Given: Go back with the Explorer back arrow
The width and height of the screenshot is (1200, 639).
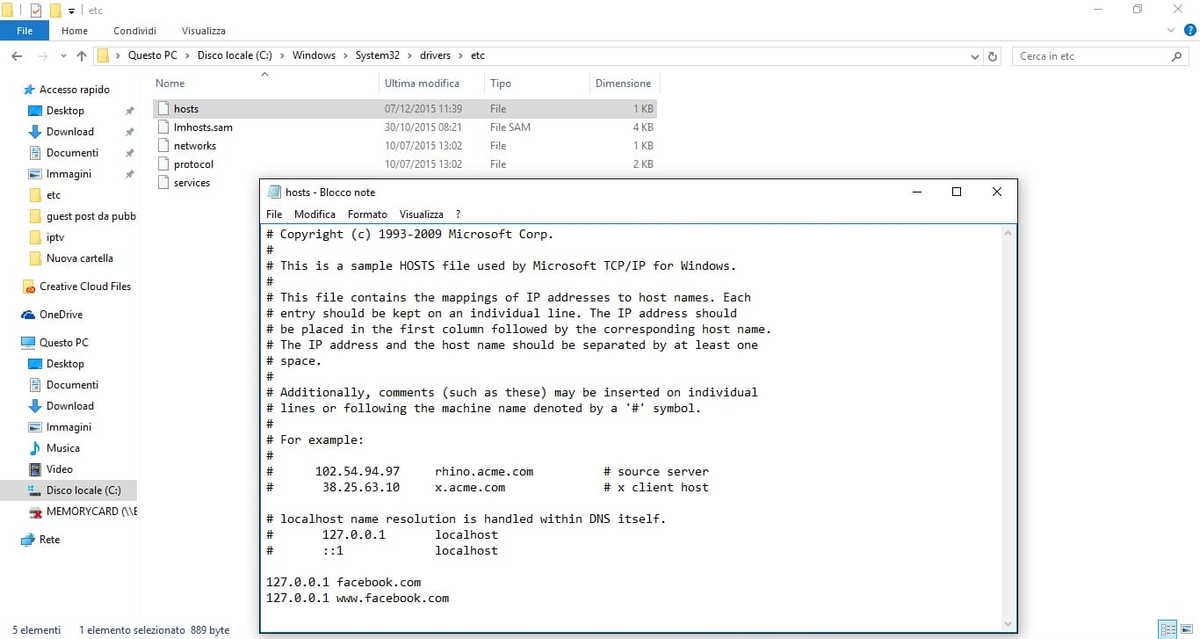Looking at the screenshot, I should pos(17,56).
